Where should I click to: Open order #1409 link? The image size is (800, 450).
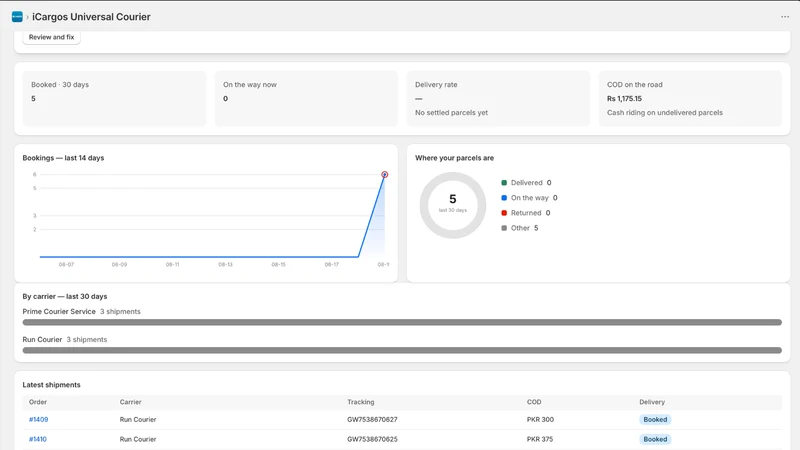click(38, 419)
